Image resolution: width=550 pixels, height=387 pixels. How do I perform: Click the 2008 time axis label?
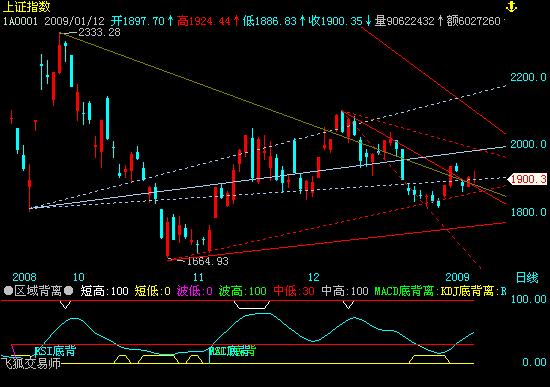click(24, 277)
